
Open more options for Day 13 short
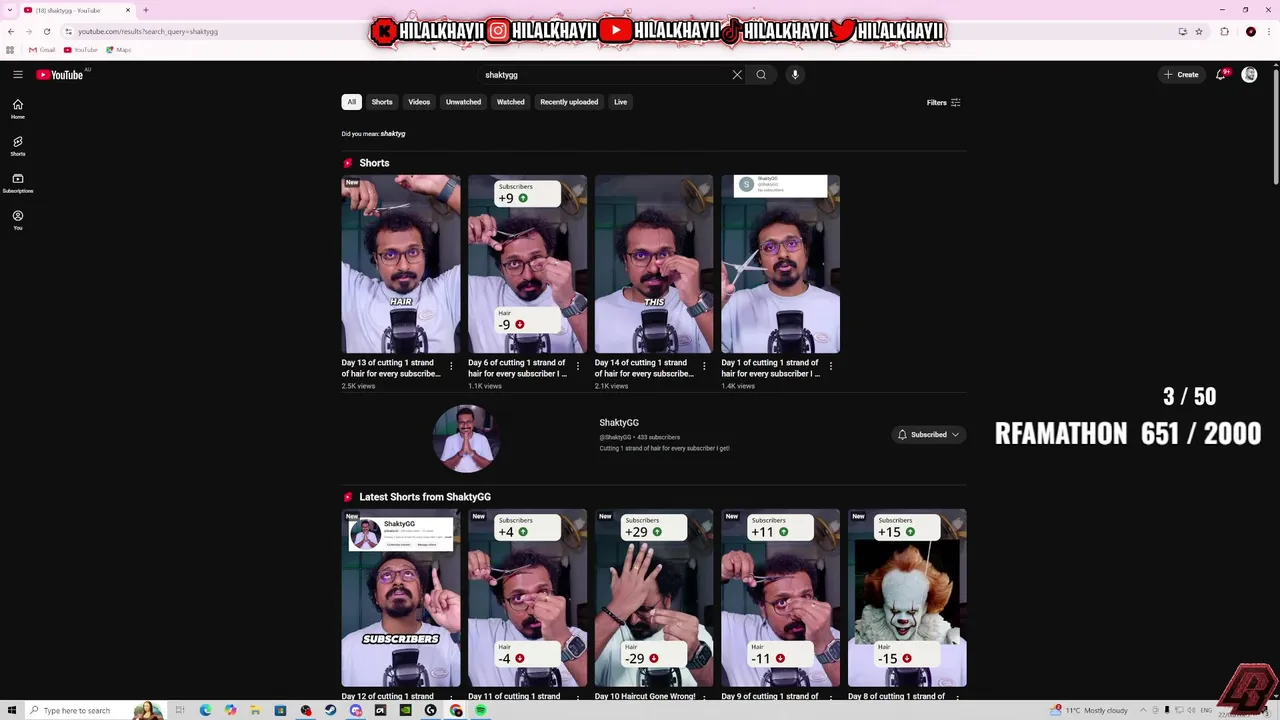pyautogui.click(x=451, y=366)
